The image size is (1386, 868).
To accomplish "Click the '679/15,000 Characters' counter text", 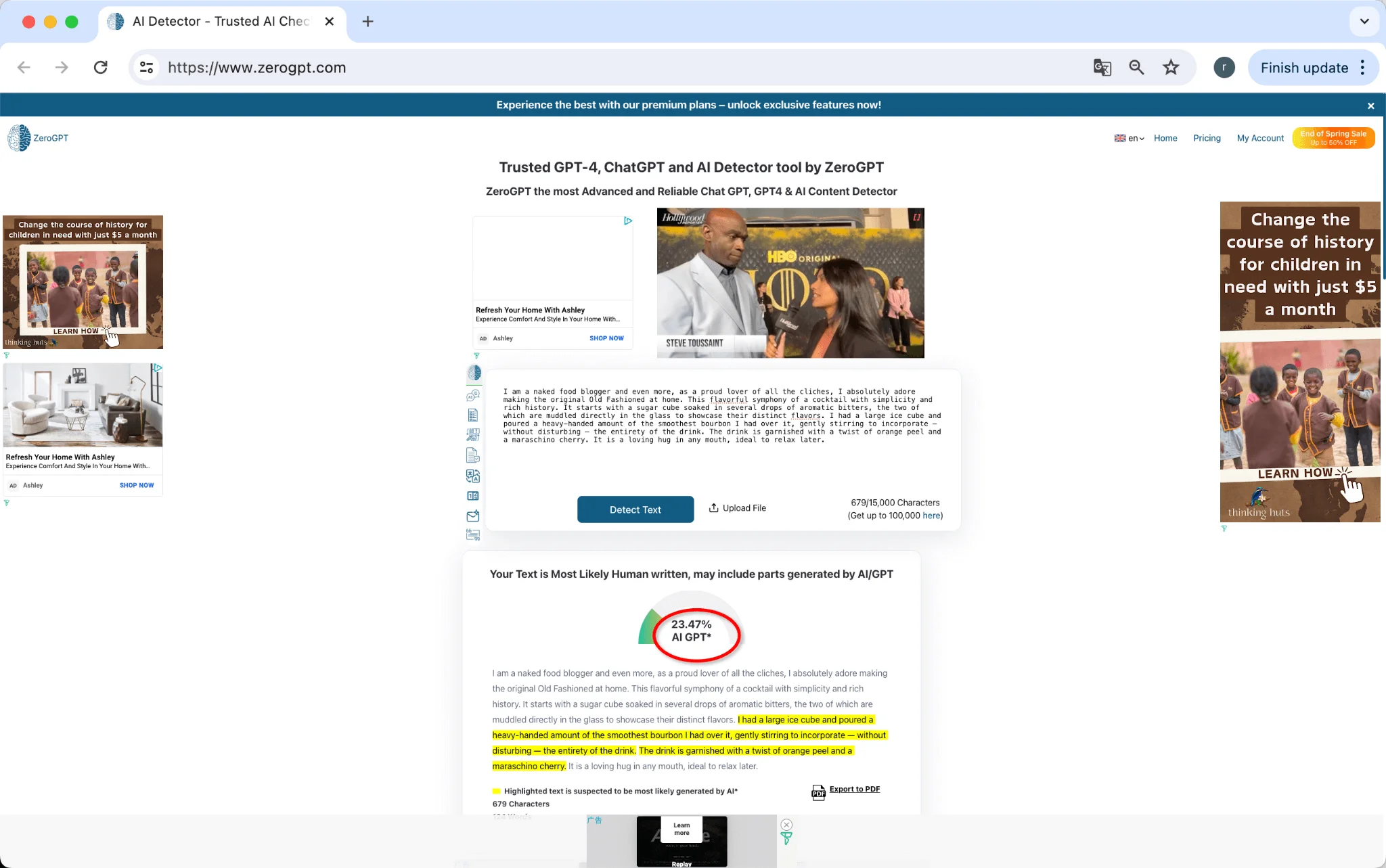I will click(895, 503).
